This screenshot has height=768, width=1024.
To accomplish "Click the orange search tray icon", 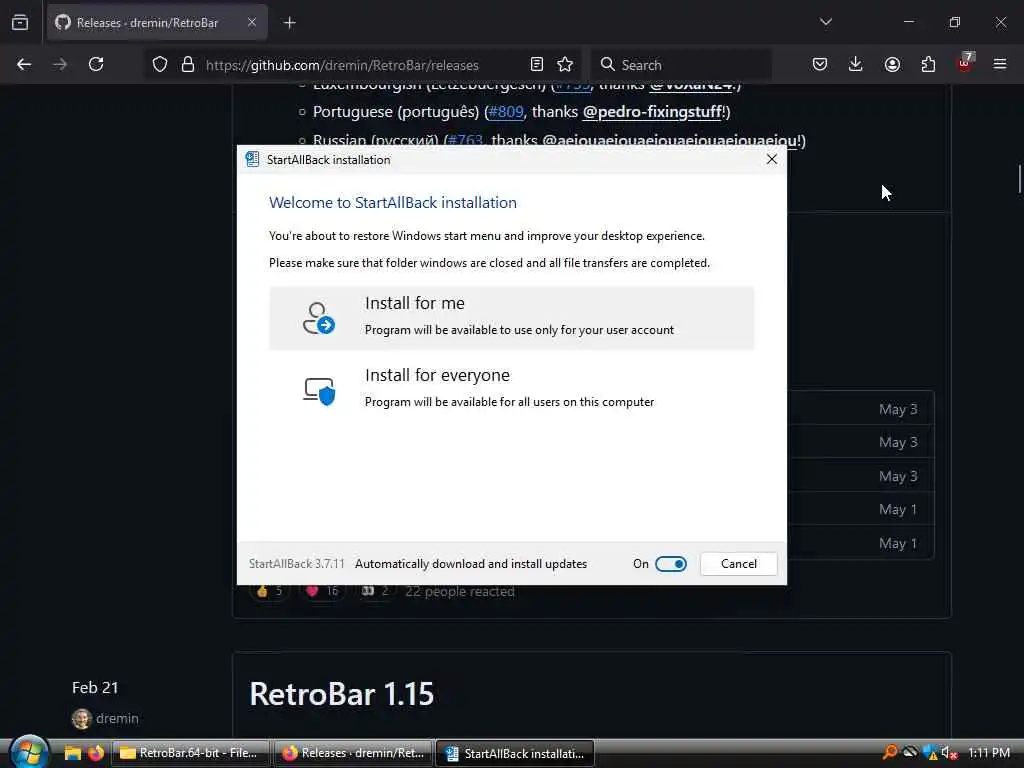I will 889,752.
